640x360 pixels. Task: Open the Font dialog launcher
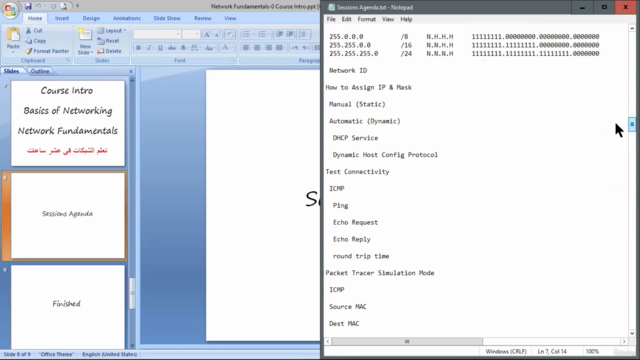(x=233, y=60)
